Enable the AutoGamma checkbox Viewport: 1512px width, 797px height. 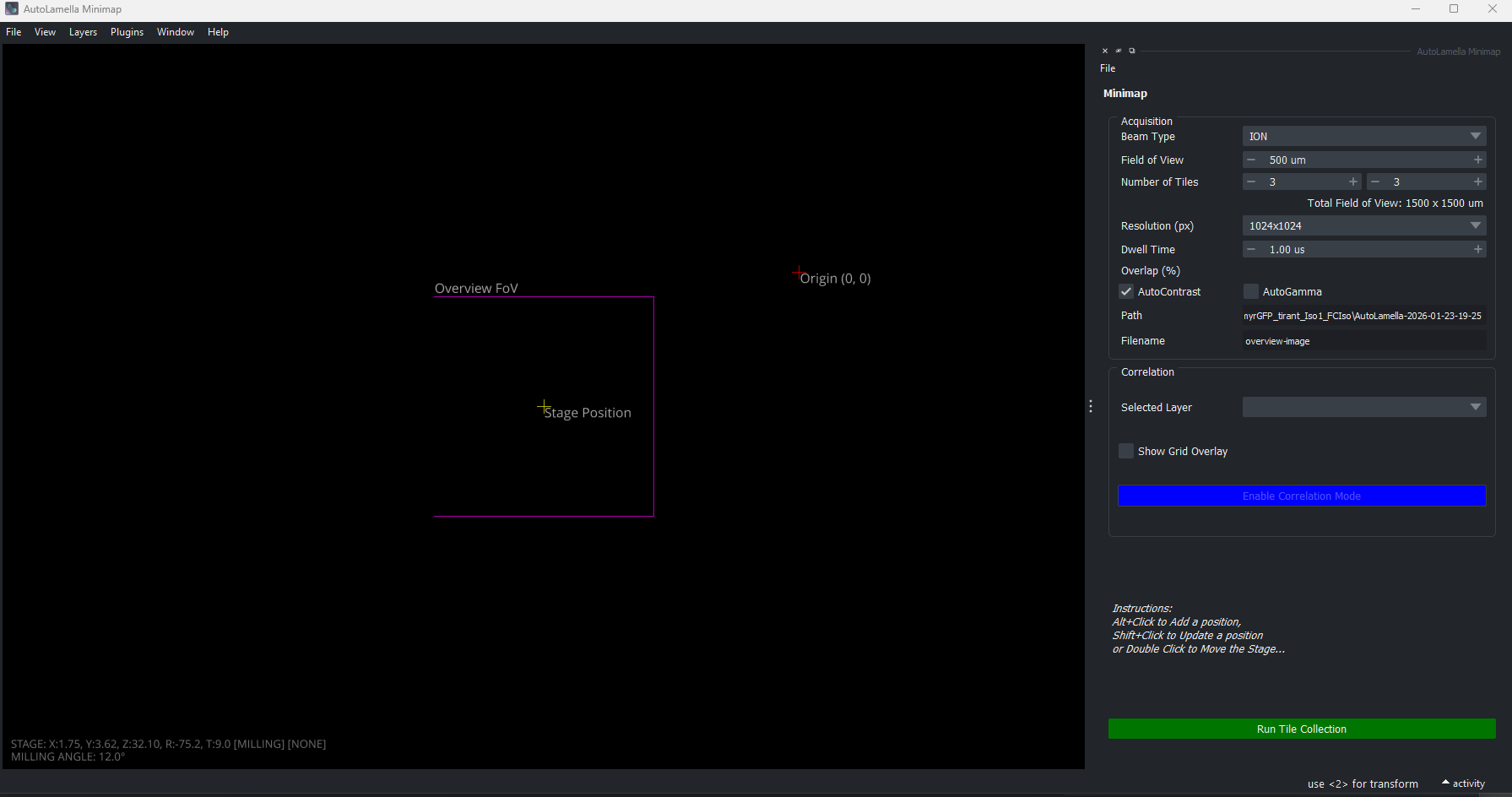point(1251,291)
